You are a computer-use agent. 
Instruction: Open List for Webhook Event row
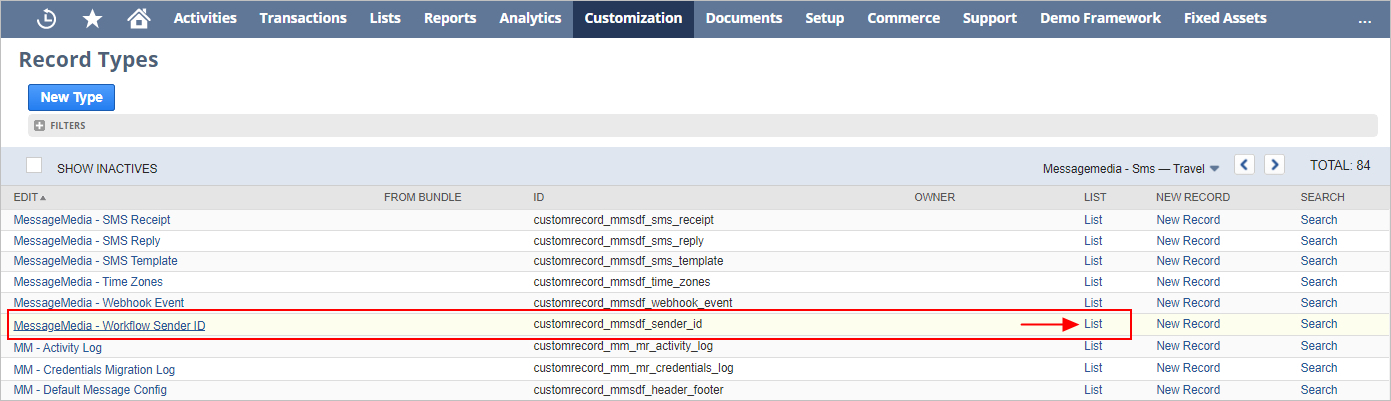click(x=1093, y=303)
